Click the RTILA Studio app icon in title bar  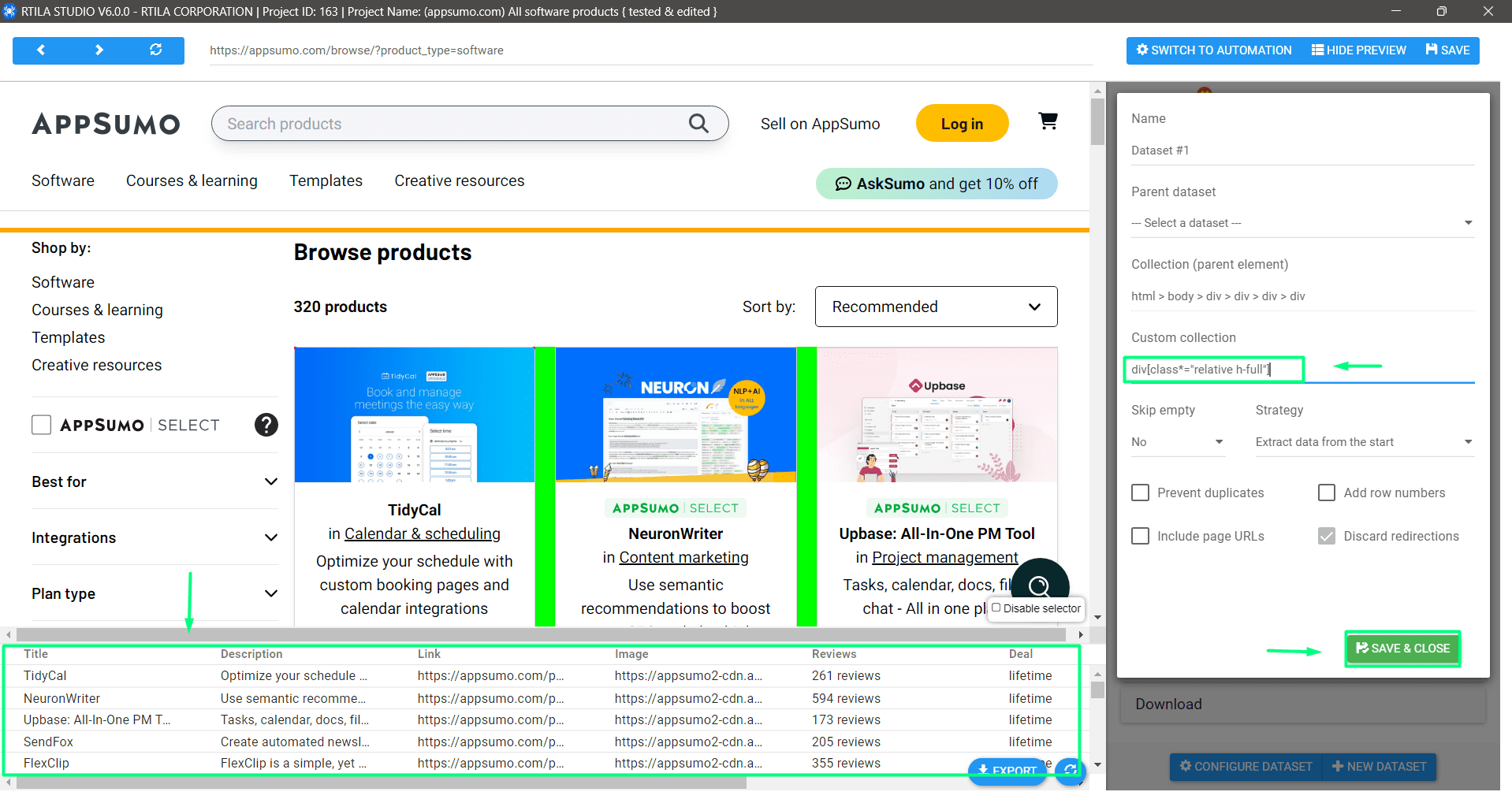tap(9, 11)
